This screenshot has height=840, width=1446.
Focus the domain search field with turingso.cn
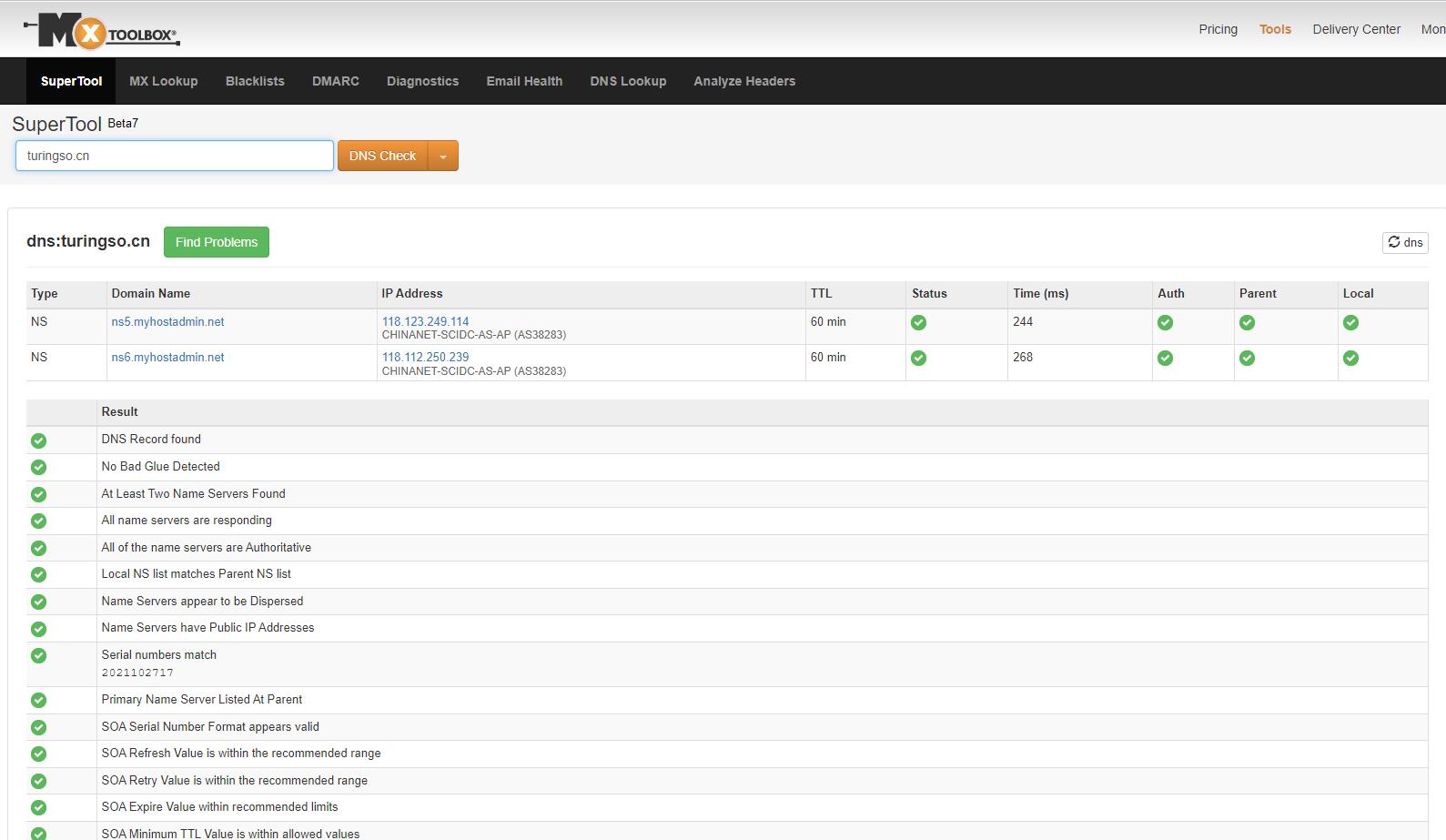[175, 156]
